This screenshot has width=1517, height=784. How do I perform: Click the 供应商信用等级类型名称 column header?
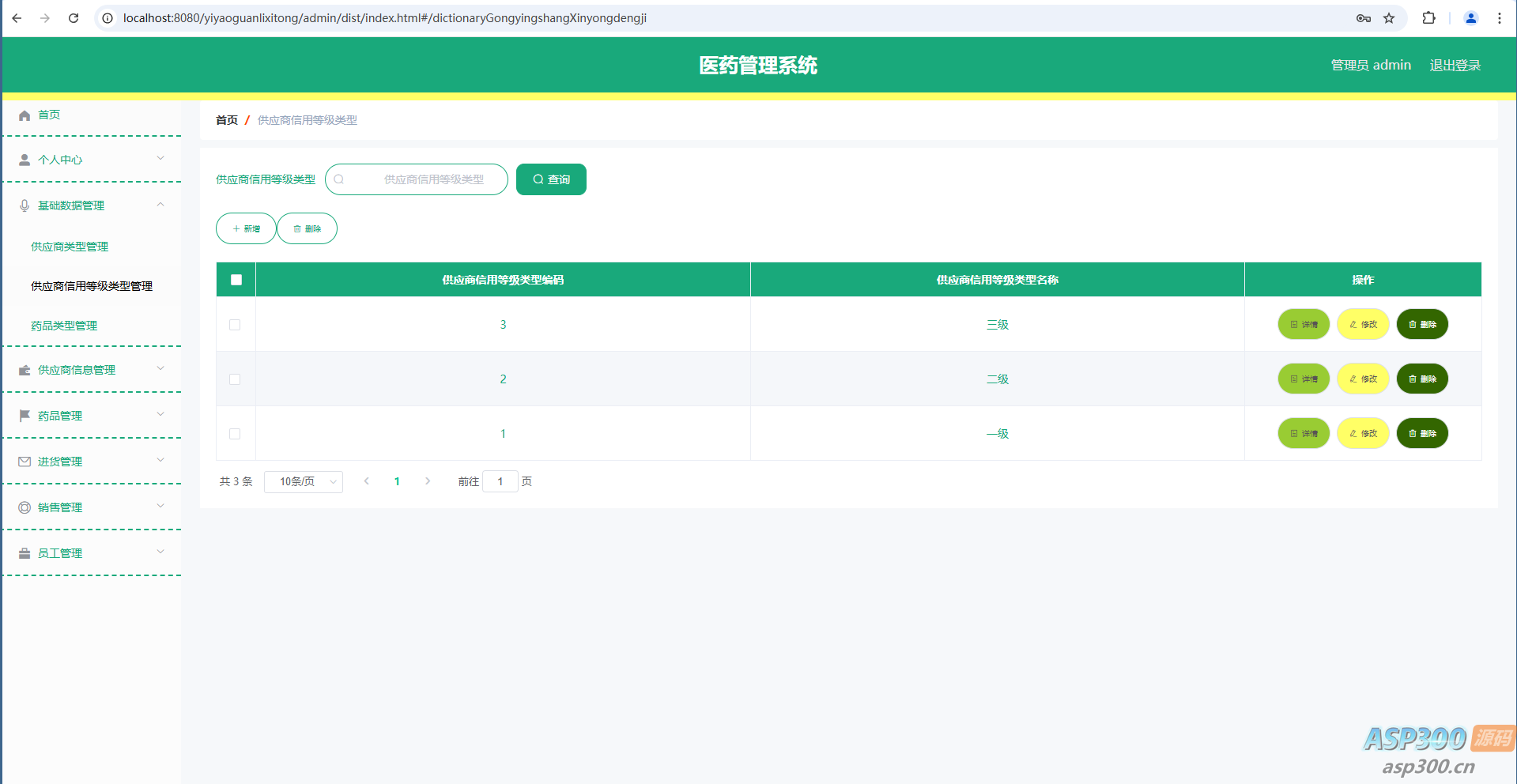(998, 280)
